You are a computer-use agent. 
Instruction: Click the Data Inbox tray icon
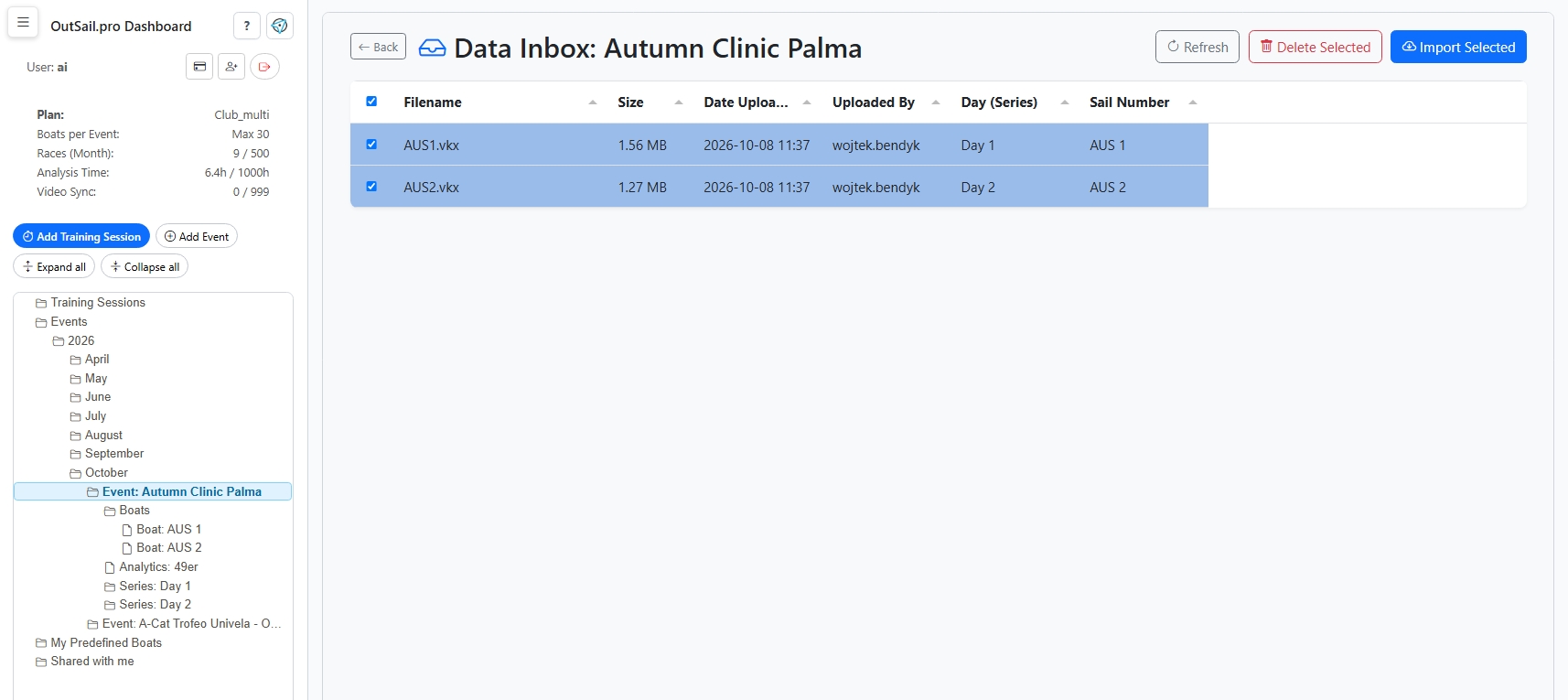point(432,48)
